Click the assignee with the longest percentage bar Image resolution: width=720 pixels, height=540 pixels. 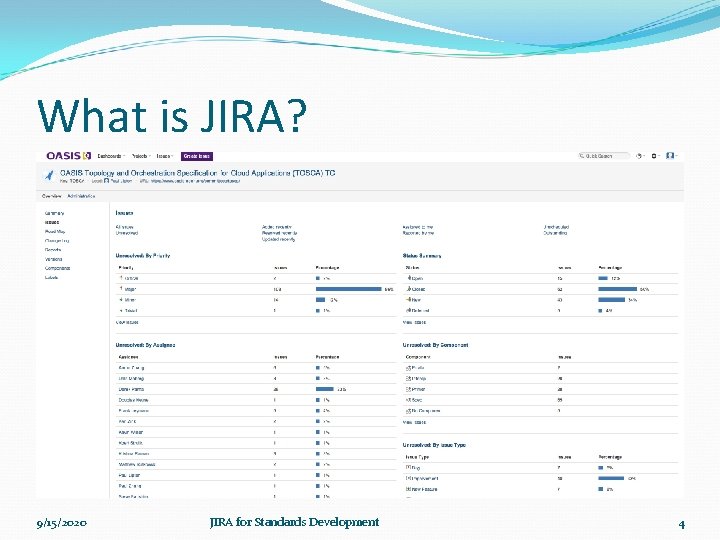point(131,389)
